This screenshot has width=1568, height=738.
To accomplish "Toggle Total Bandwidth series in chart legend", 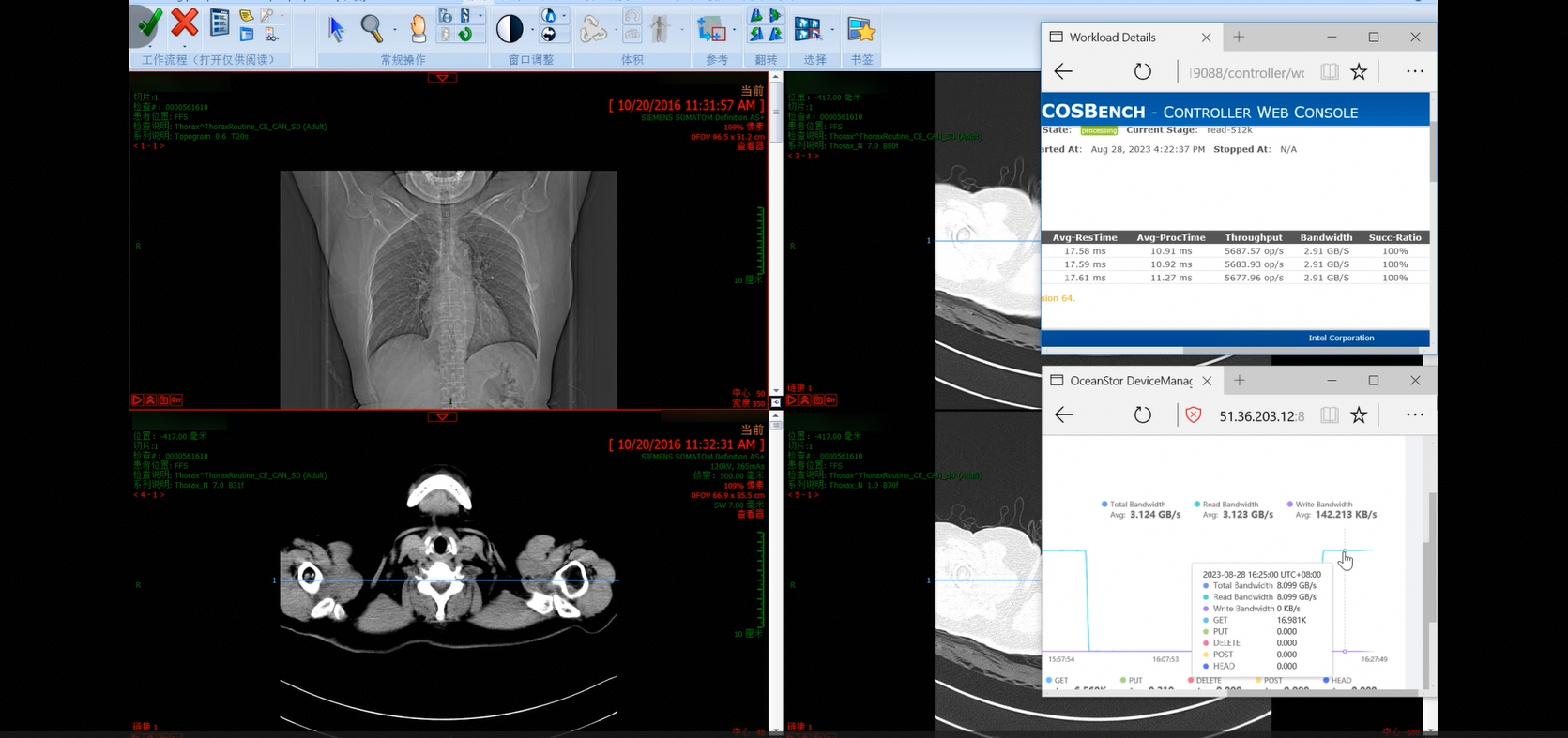I will (x=1134, y=505).
